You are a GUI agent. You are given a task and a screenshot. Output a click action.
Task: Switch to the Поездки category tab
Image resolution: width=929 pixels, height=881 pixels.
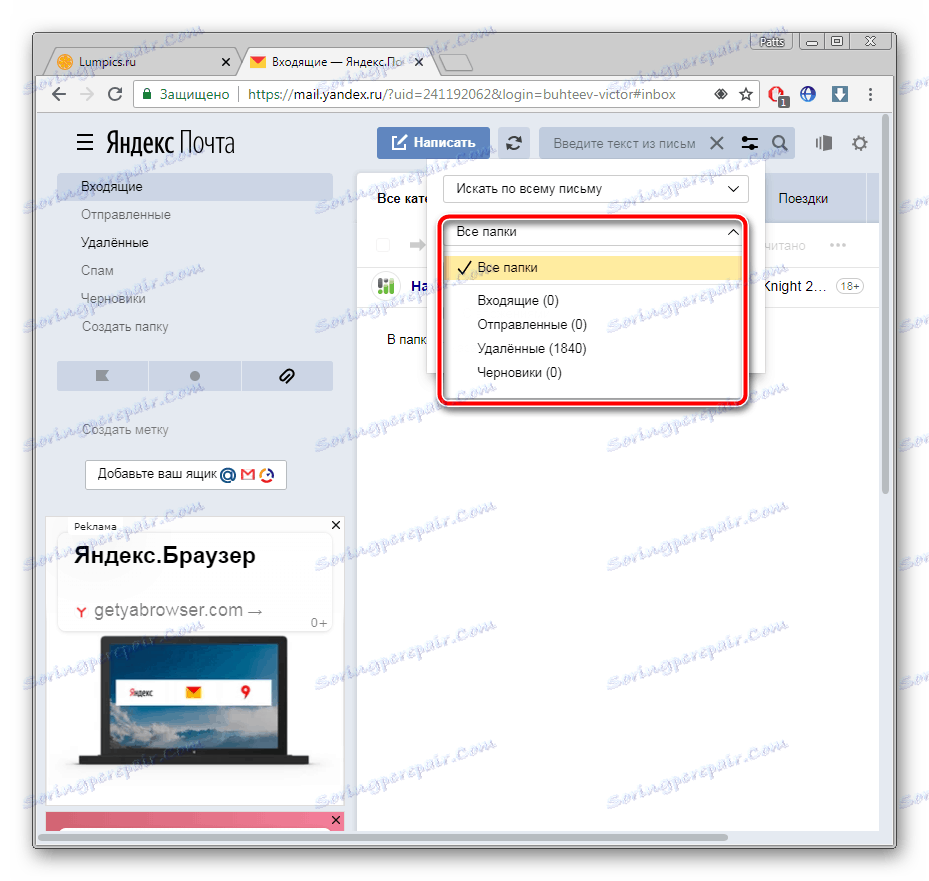coord(803,198)
